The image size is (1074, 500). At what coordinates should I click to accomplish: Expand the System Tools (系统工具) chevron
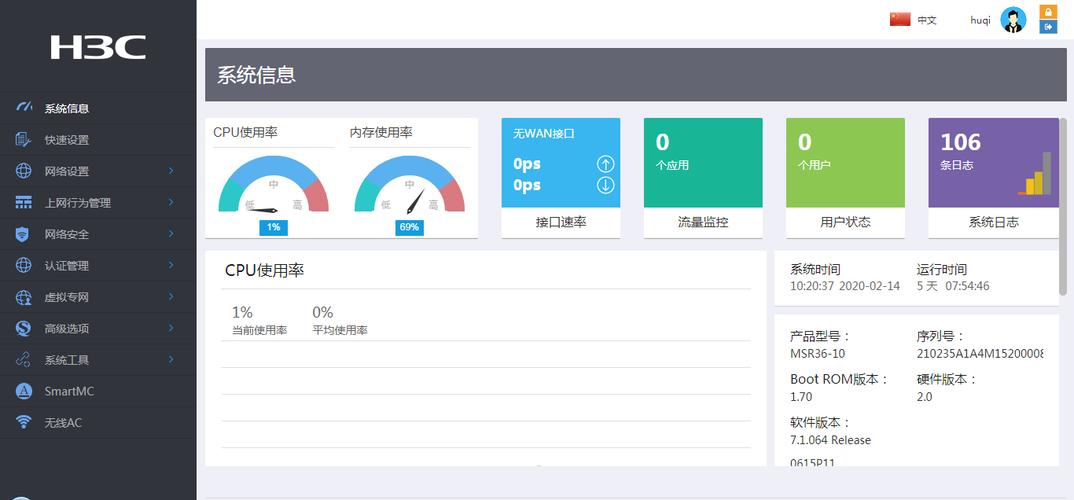171,359
